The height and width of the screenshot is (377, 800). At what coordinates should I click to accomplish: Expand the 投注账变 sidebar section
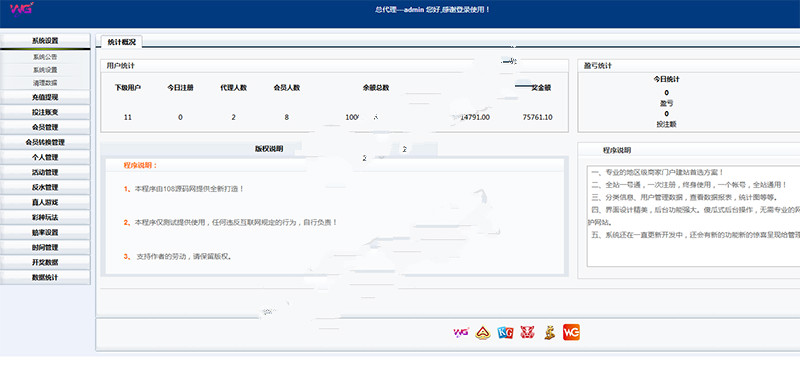45,112
